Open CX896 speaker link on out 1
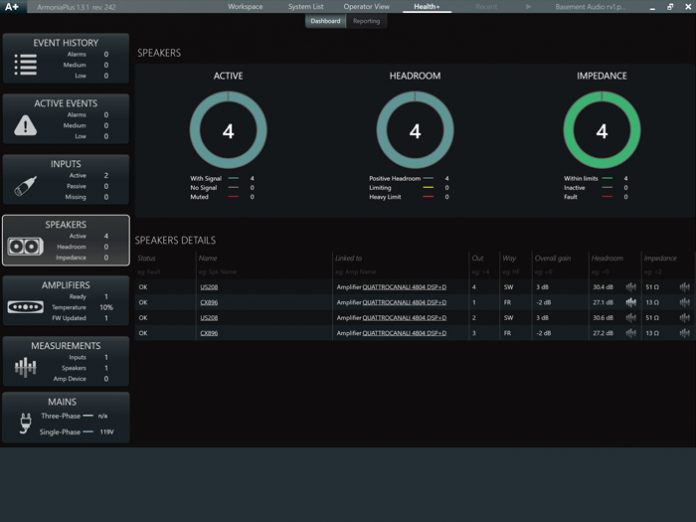Screen dimensions: 696x522 click(x=209, y=302)
